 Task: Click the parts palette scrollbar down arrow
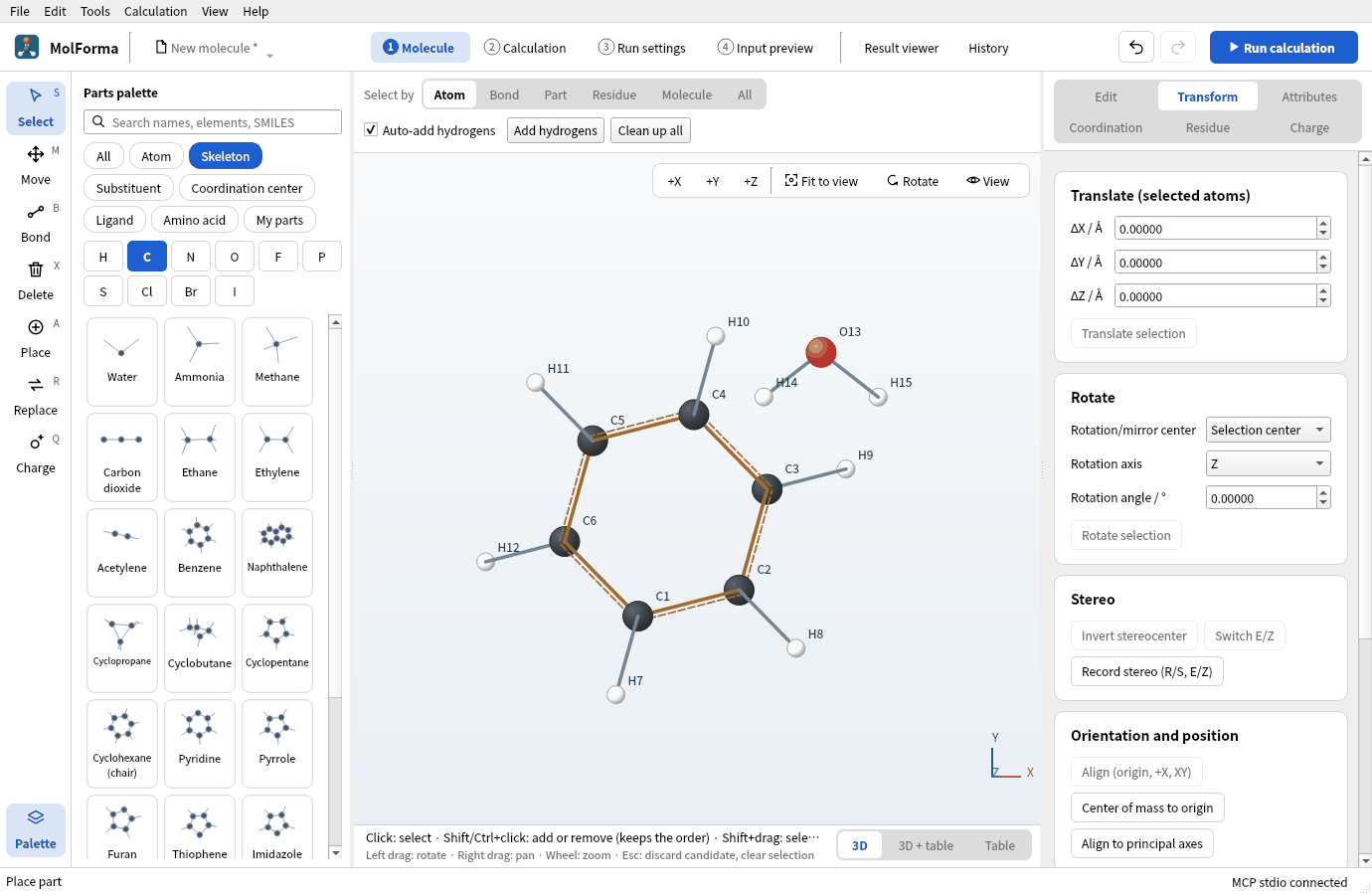[335, 852]
